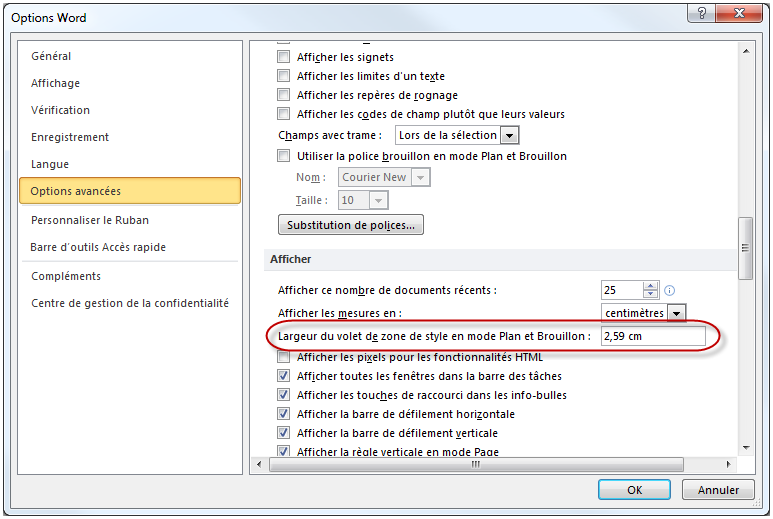Uncheck barre de défilement horizontale option
Viewport: 773px width, 519px height.
click(283, 414)
